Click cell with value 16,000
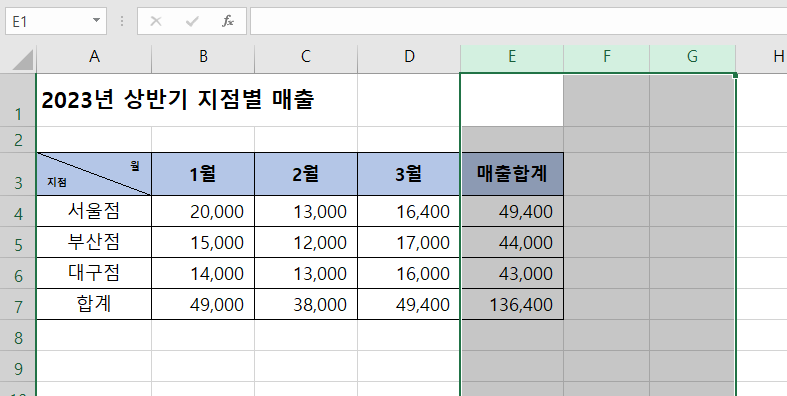 click(x=409, y=273)
